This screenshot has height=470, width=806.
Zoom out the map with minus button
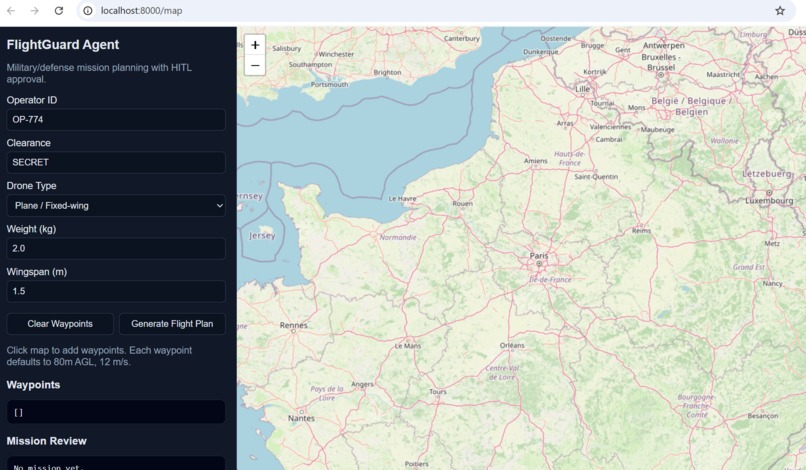(x=255, y=65)
